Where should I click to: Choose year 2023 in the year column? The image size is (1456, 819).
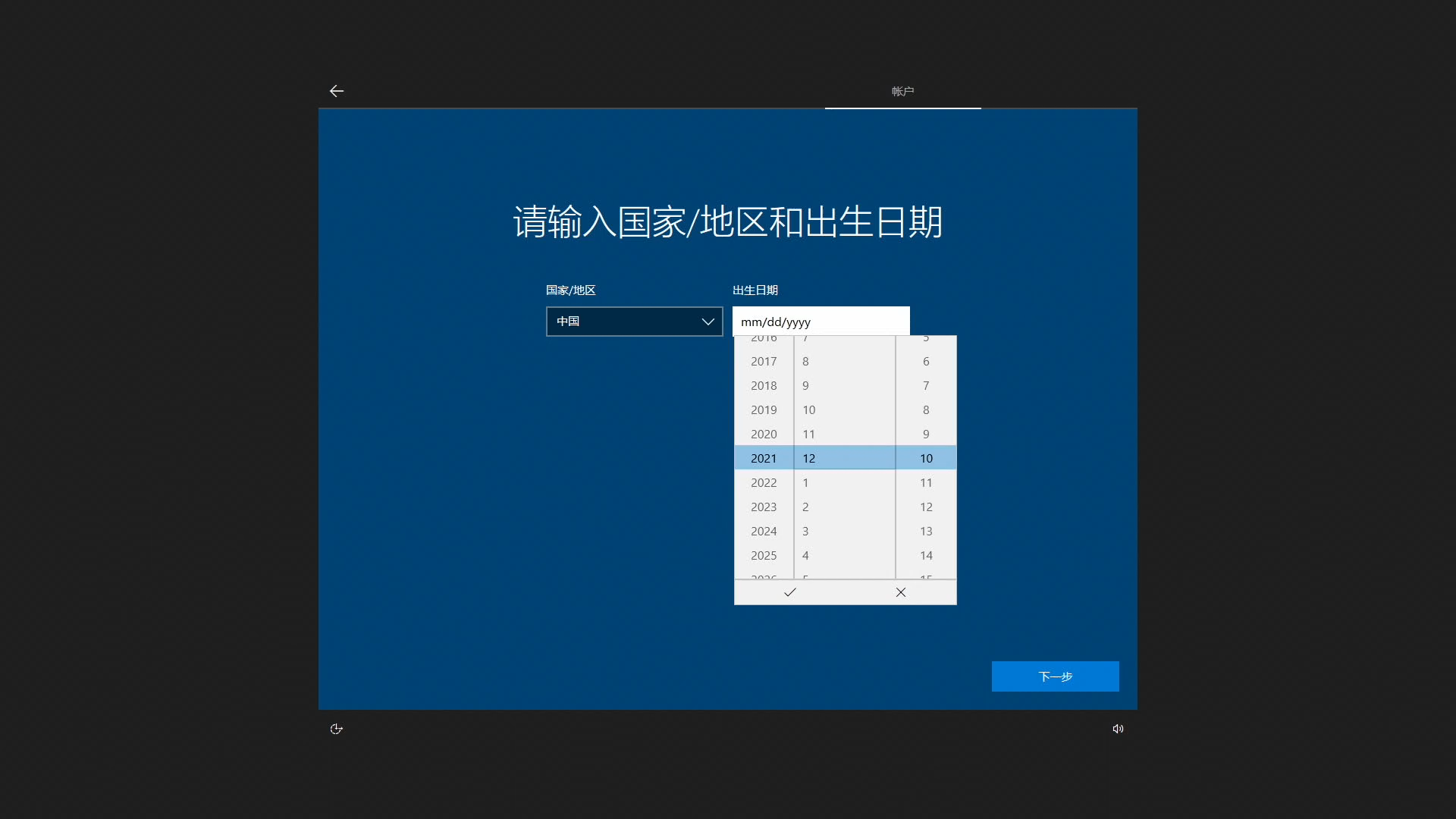pos(764,507)
